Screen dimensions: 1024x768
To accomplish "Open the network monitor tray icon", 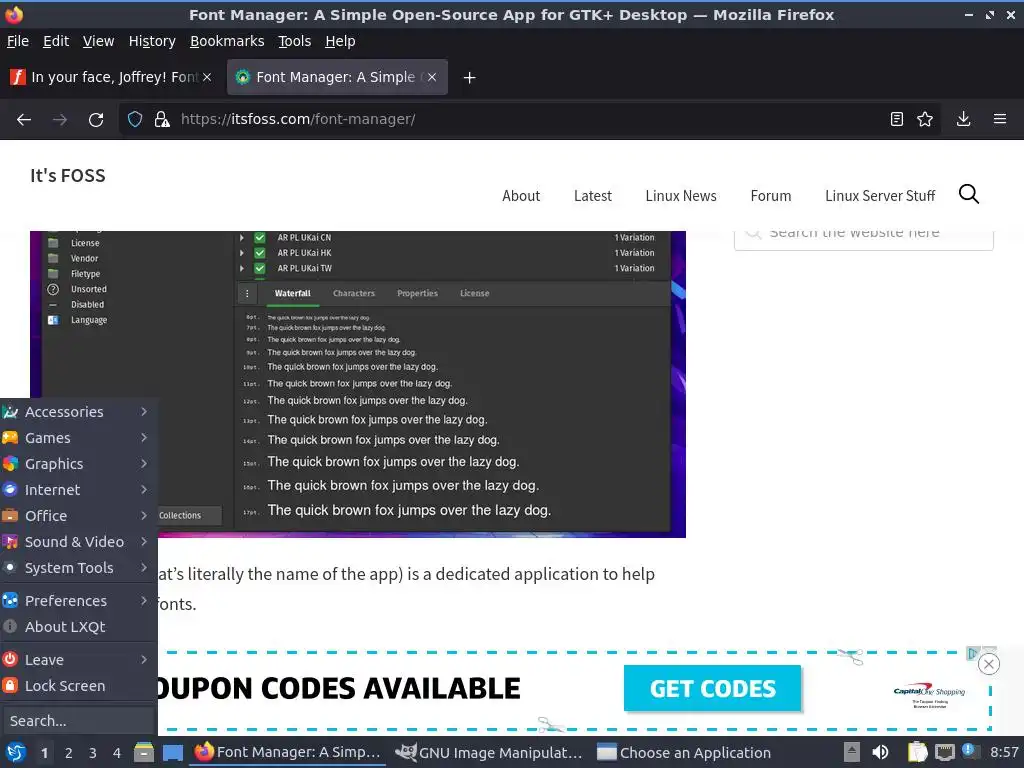I will pyautogui.click(x=944, y=752).
